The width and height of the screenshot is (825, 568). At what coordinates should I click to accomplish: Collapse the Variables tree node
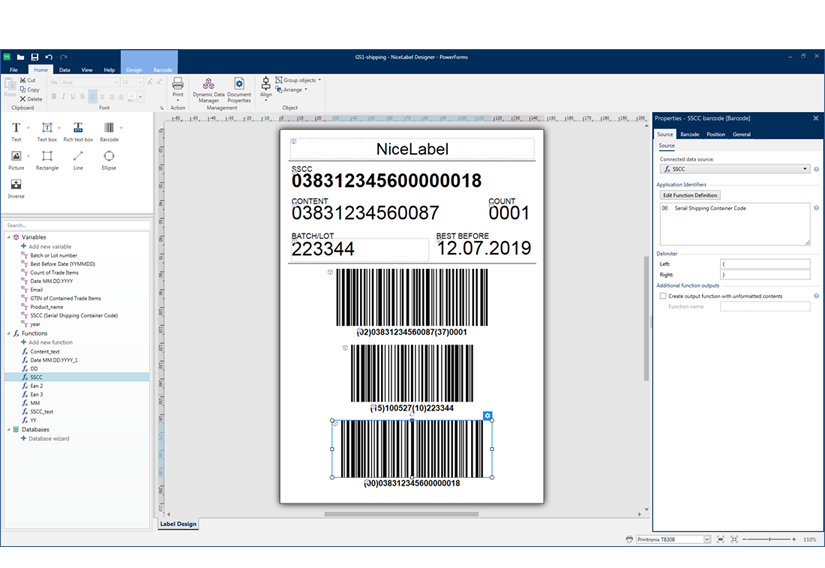tap(8, 237)
